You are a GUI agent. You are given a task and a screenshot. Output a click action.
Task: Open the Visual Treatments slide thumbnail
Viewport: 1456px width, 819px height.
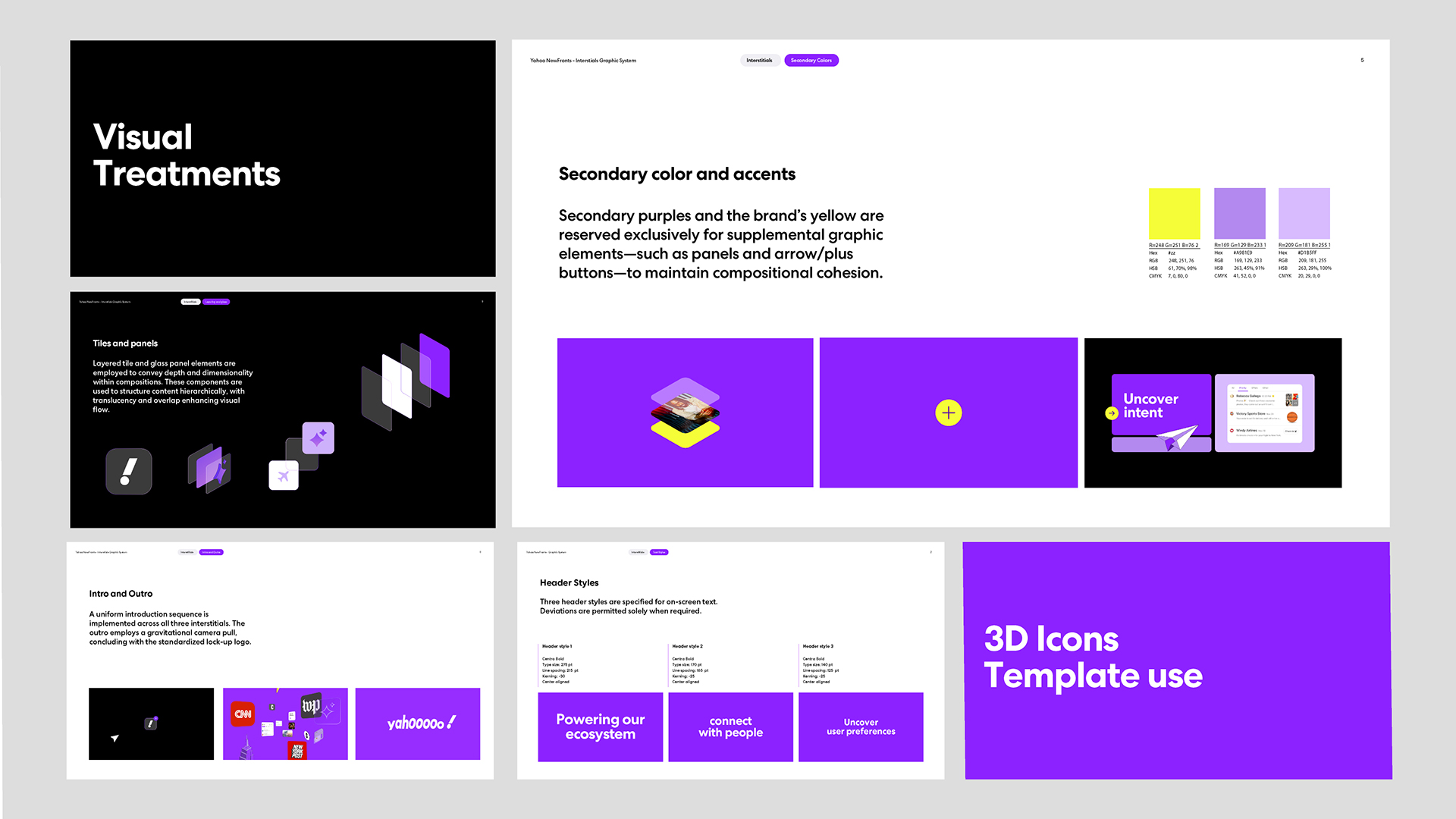pyautogui.click(x=282, y=158)
